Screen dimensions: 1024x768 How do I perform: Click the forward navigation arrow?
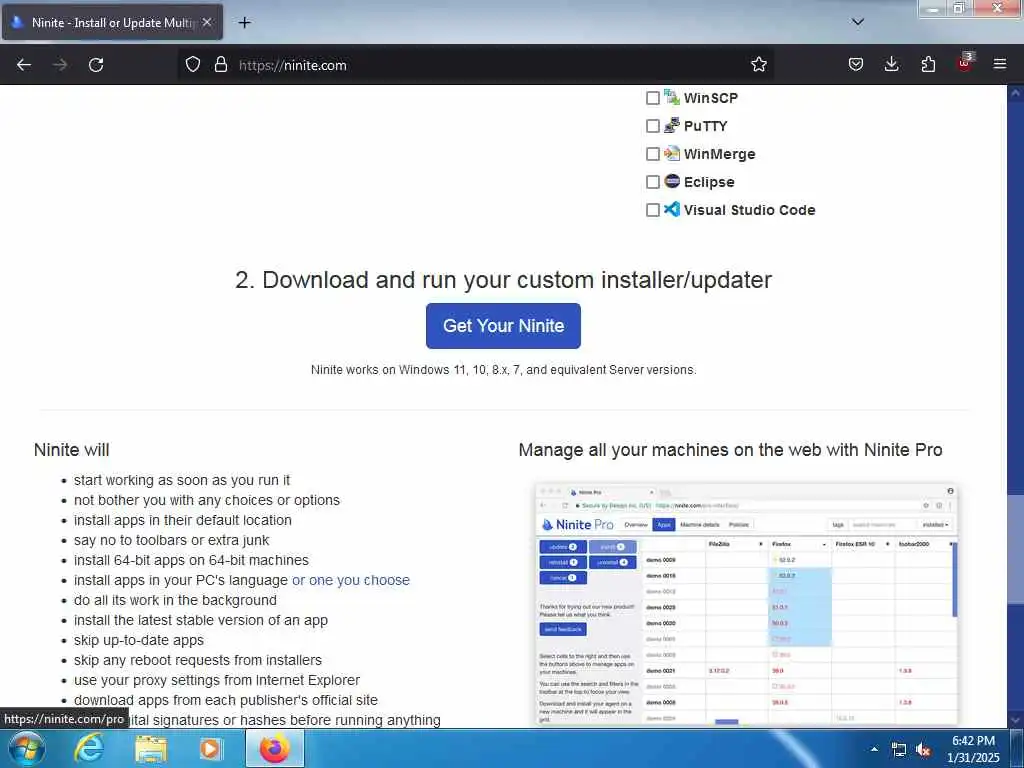pos(60,65)
